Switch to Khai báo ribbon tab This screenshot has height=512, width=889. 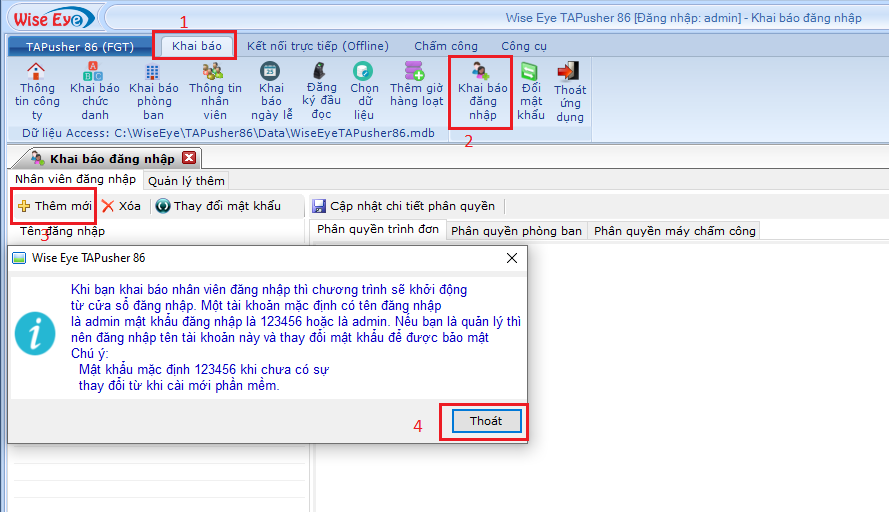click(x=196, y=46)
